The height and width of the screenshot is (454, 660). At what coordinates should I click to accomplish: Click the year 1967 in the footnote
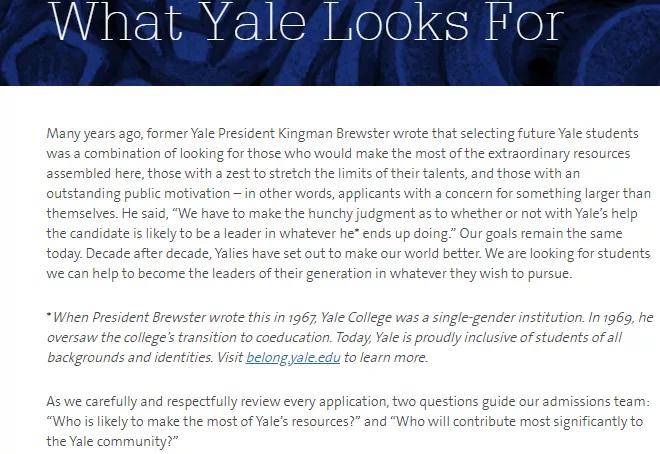click(305, 317)
